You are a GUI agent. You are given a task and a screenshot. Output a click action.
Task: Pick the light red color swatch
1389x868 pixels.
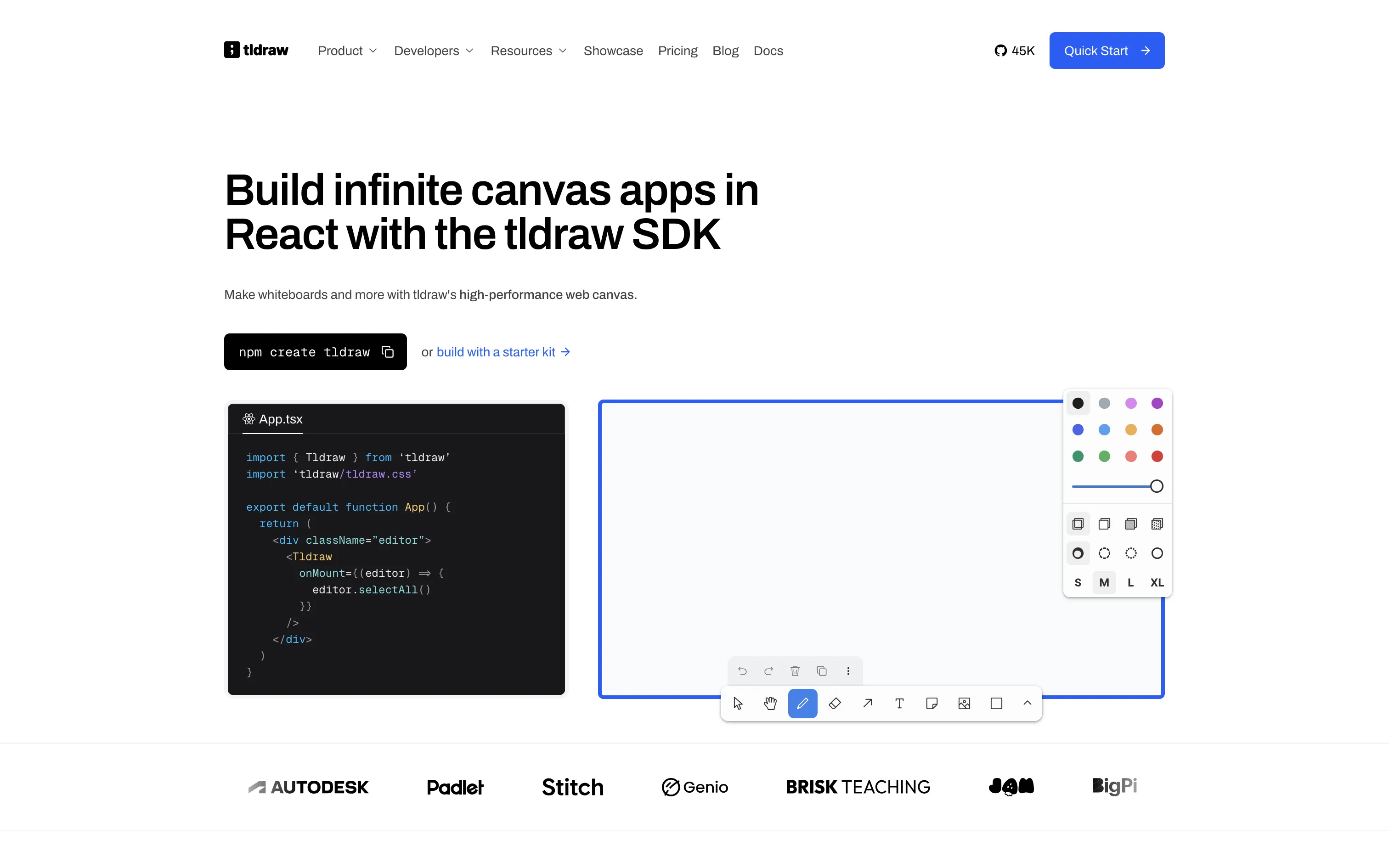click(1131, 457)
